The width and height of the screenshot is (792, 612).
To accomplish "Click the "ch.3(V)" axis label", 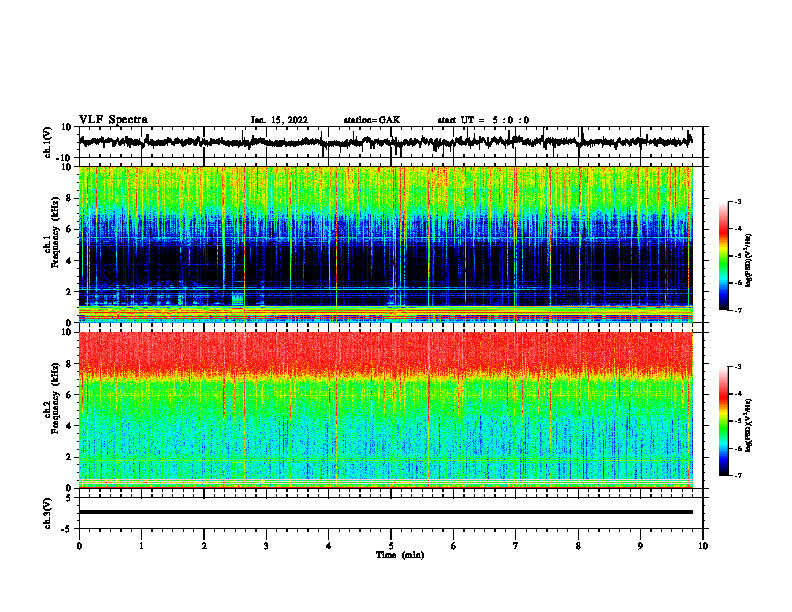I will (48, 513).
